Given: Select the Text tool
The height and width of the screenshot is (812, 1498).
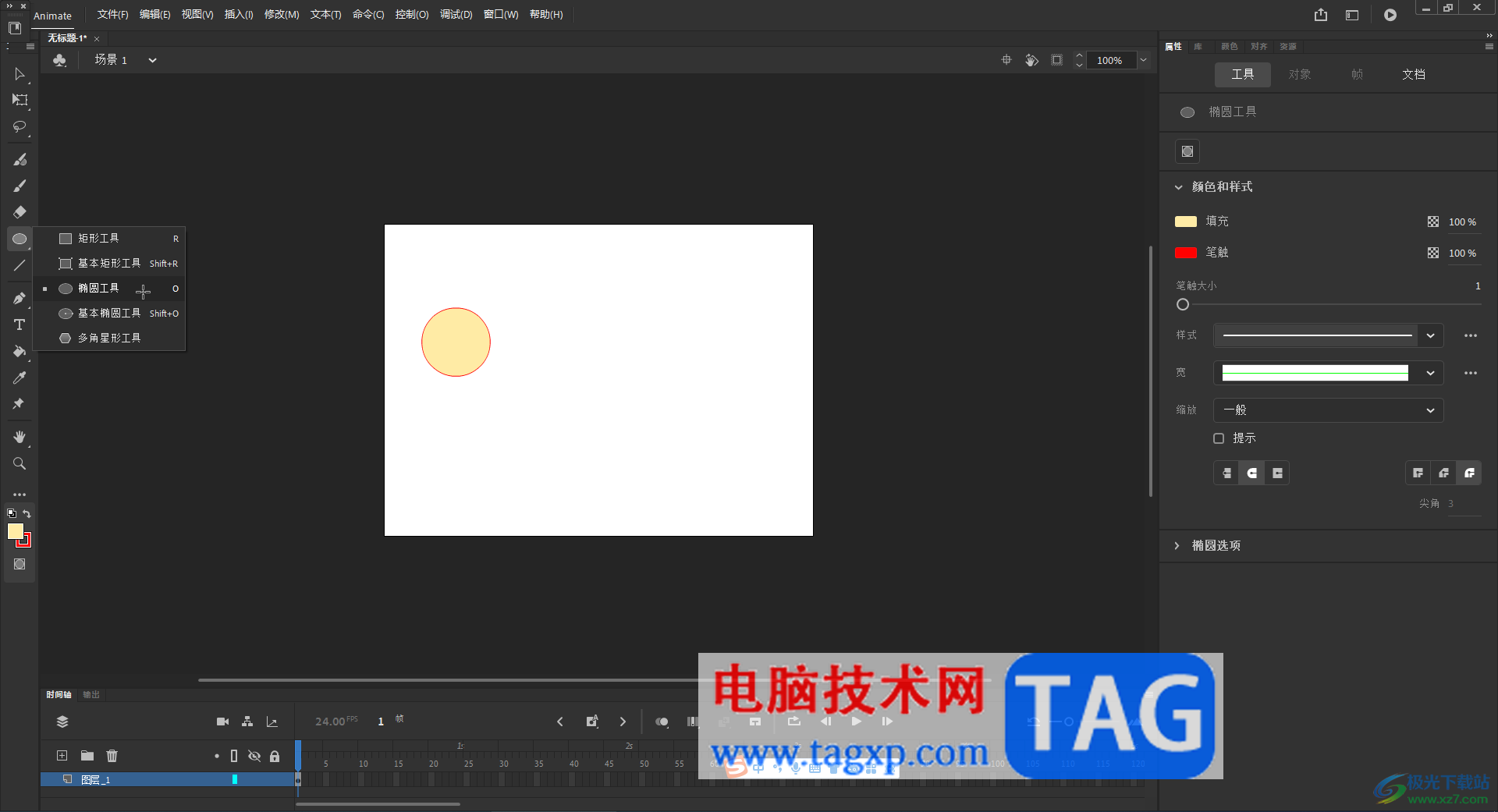Looking at the screenshot, I should pos(20,324).
